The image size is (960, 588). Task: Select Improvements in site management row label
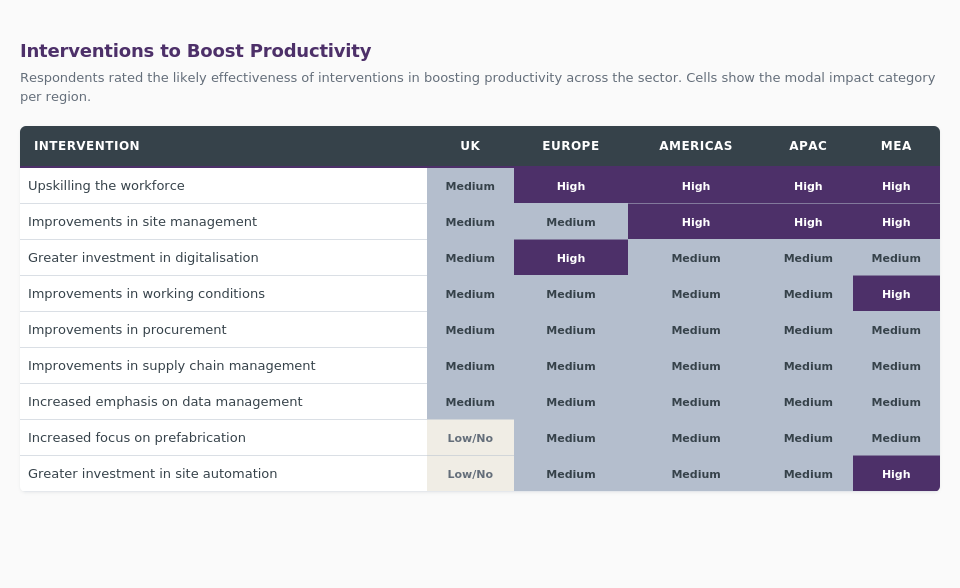pos(142,222)
